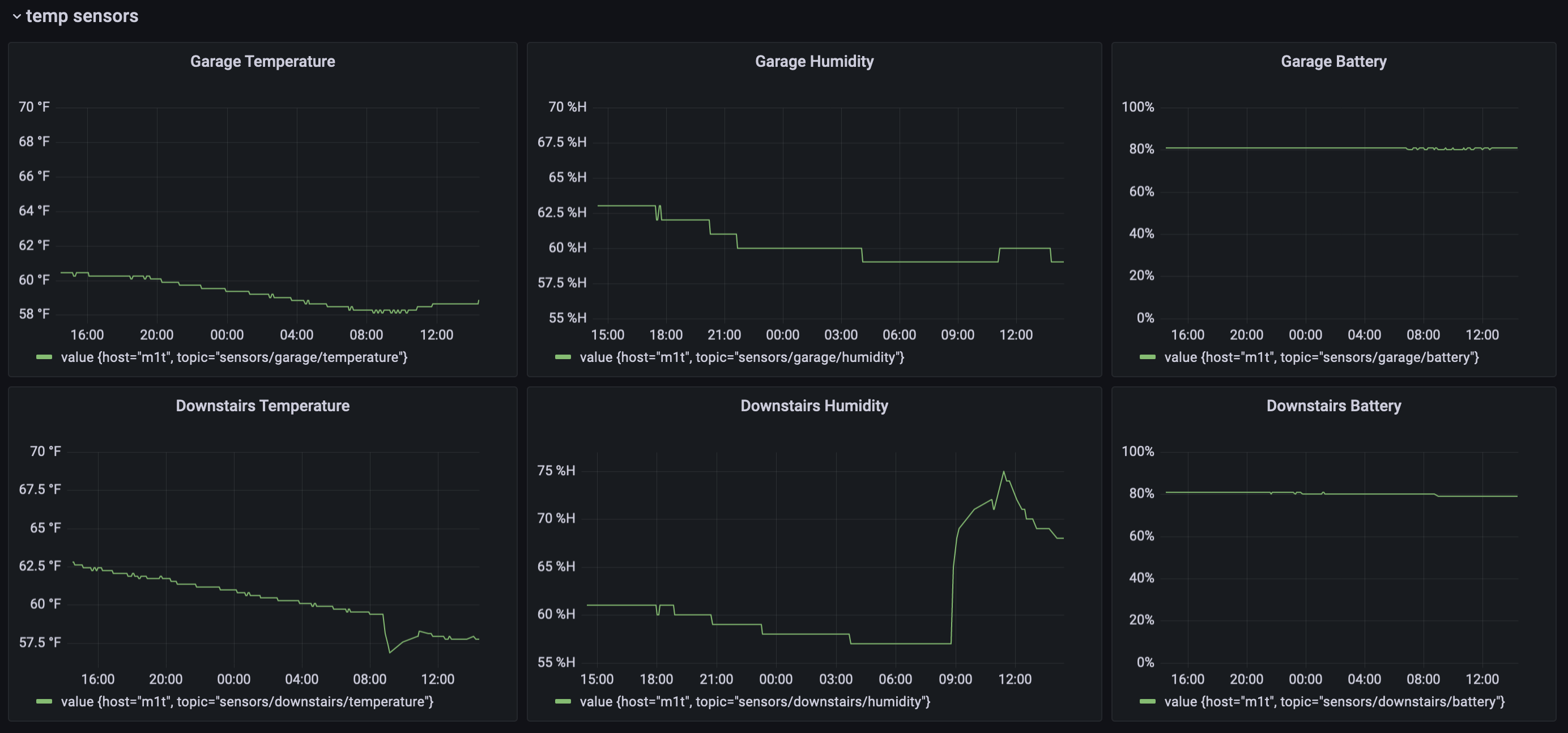This screenshot has width=1568, height=733.
Task: Click downstairs temperature legend color swatch
Action: (44, 702)
